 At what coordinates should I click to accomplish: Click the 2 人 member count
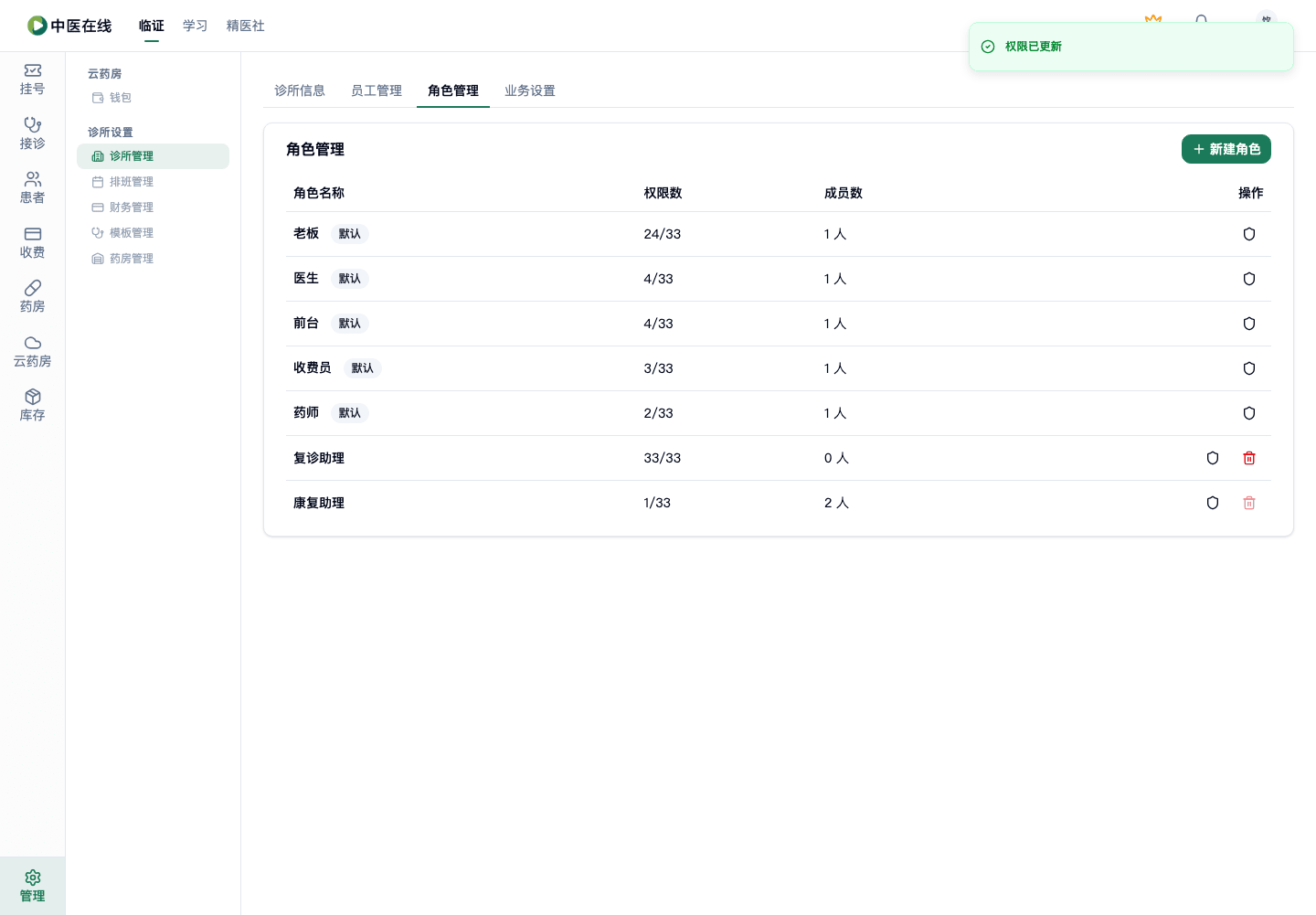pos(836,503)
